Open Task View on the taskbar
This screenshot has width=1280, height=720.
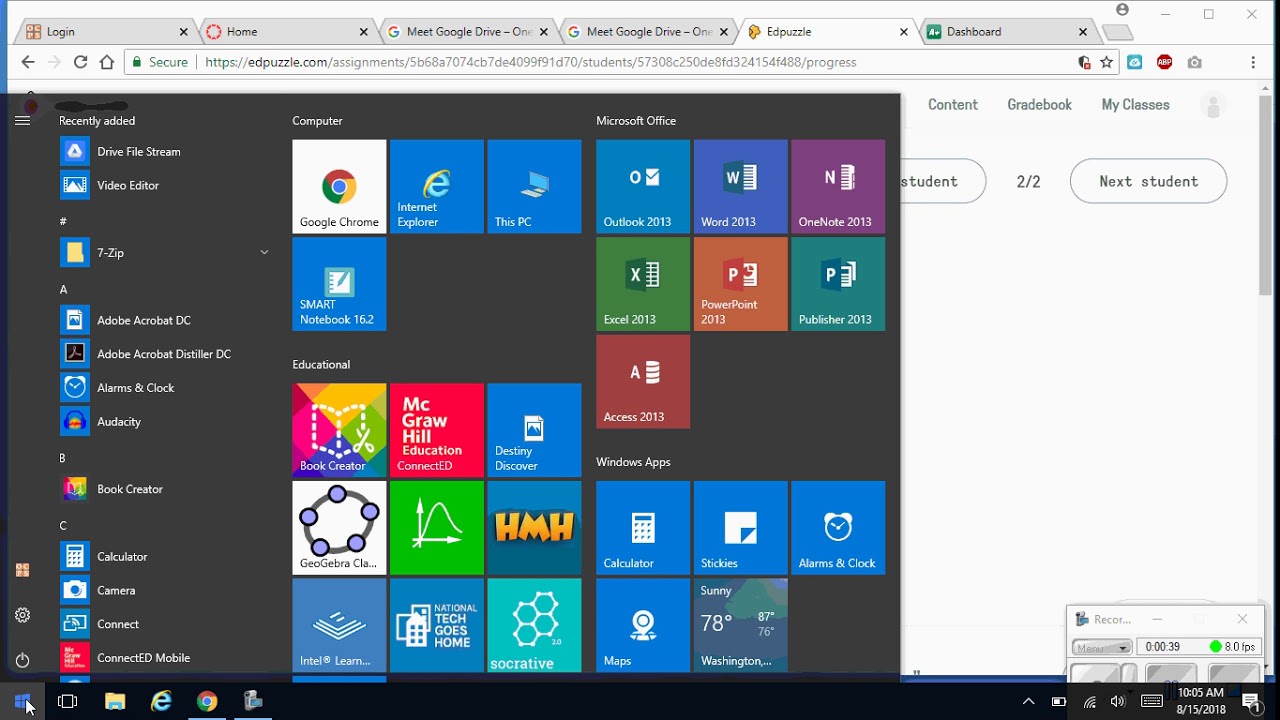click(x=68, y=701)
